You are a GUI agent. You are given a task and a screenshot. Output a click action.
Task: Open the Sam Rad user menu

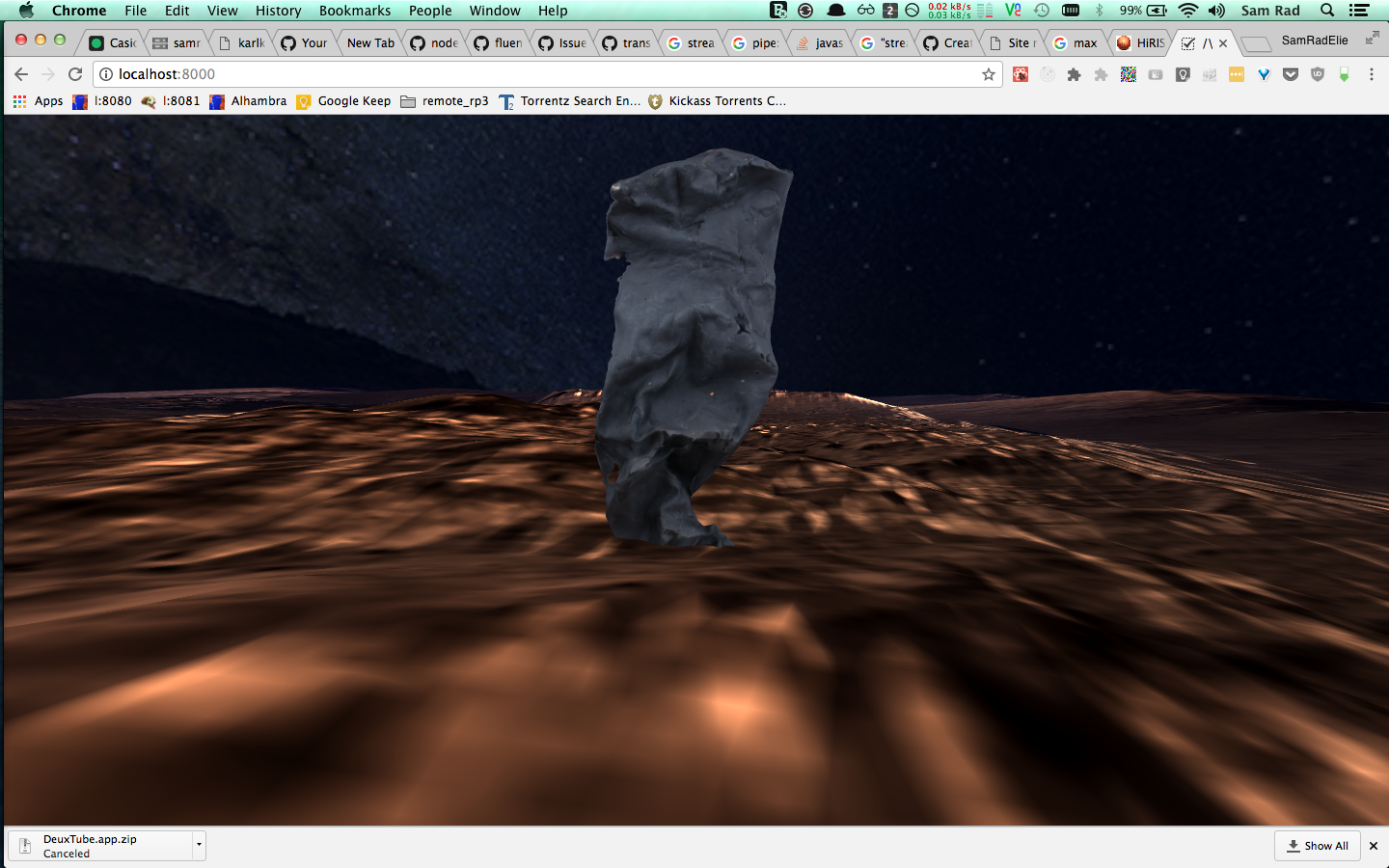(x=1270, y=11)
